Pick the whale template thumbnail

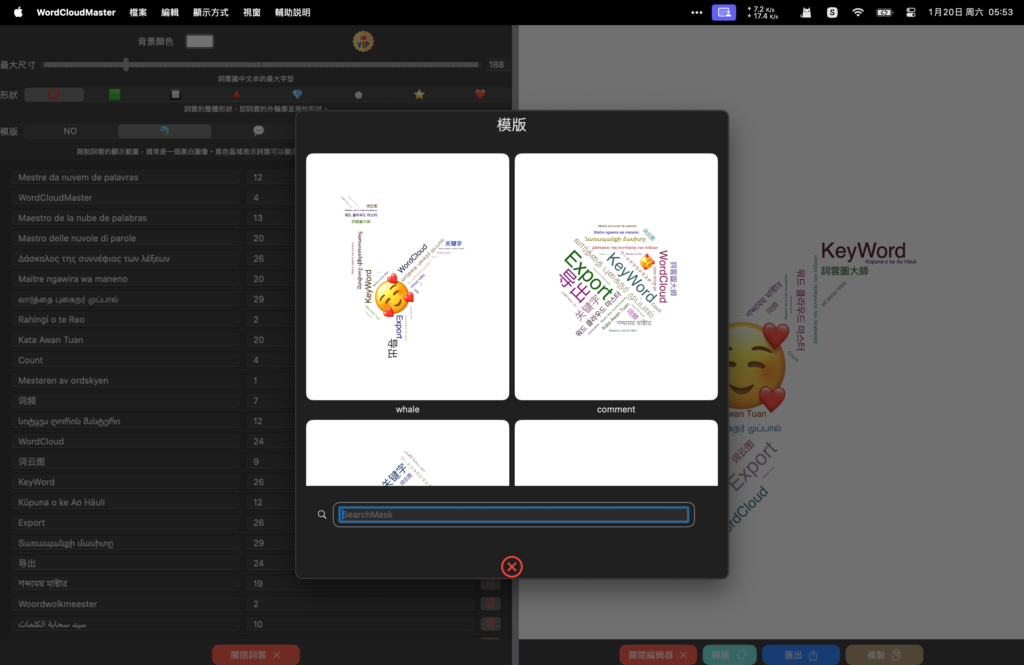pos(408,276)
